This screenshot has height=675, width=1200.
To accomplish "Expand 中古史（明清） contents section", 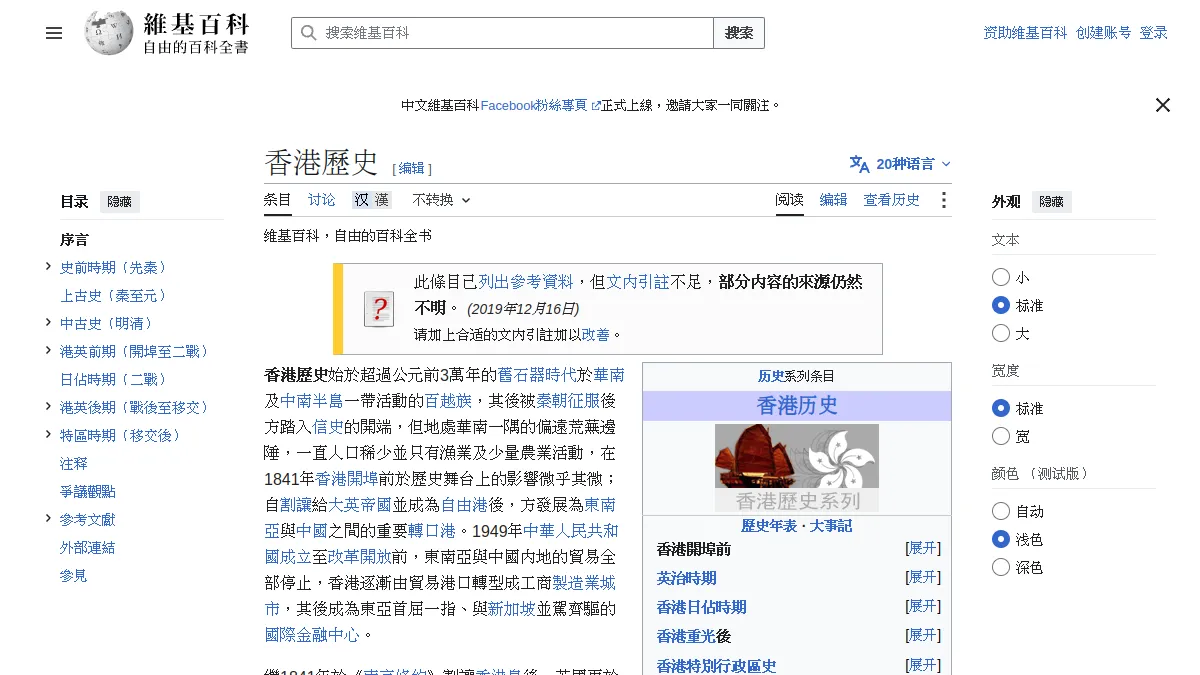I will click(x=48, y=322).
